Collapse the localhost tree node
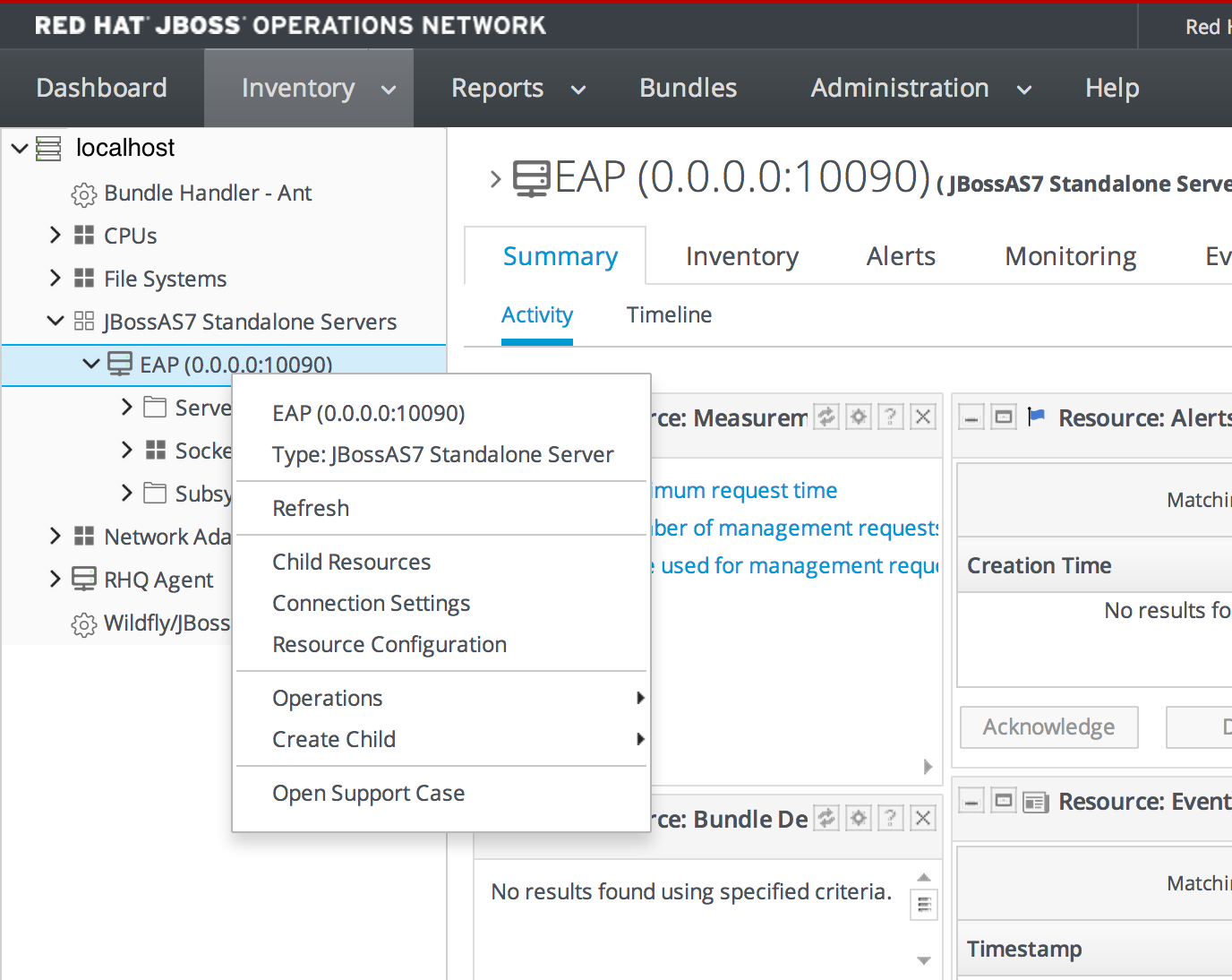 [x=20, y=148]
